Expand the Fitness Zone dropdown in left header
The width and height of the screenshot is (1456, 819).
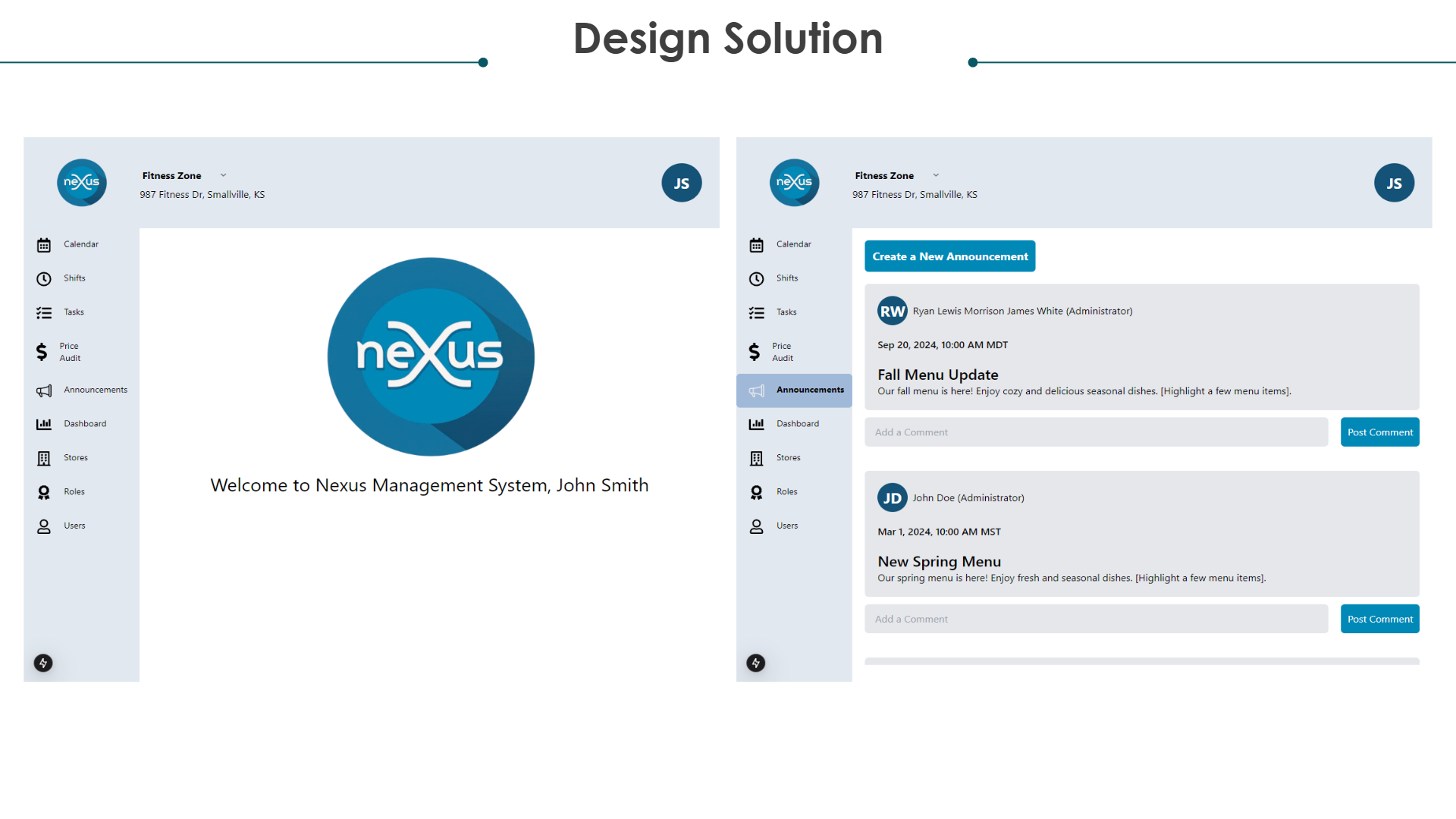tap(223, 175)
